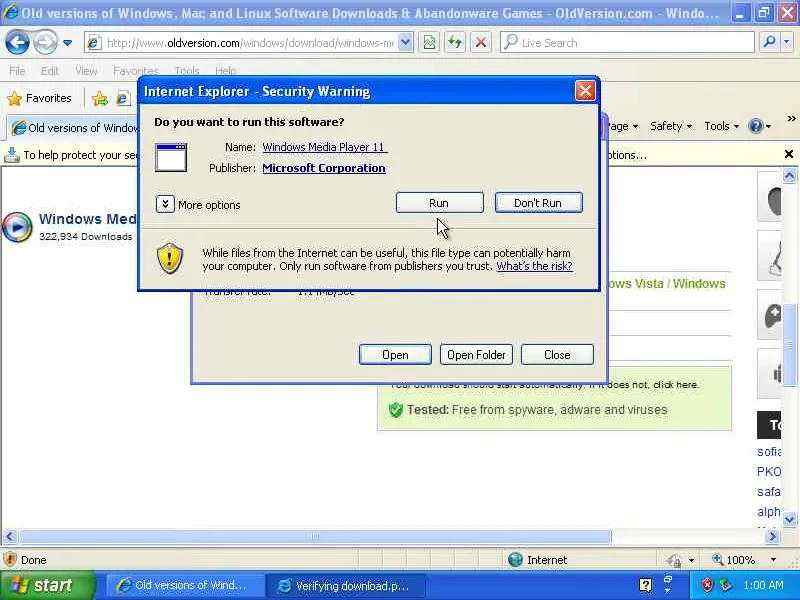This screenshot has height=600, width=800.
Task: Click Open in the download dialog
Action: [395, 355]
